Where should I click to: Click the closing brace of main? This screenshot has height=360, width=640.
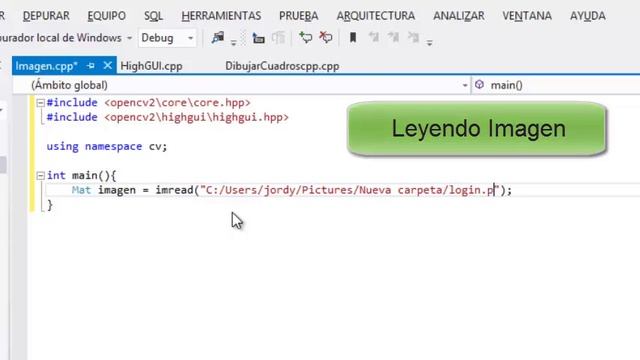click(x=50, y=205)
